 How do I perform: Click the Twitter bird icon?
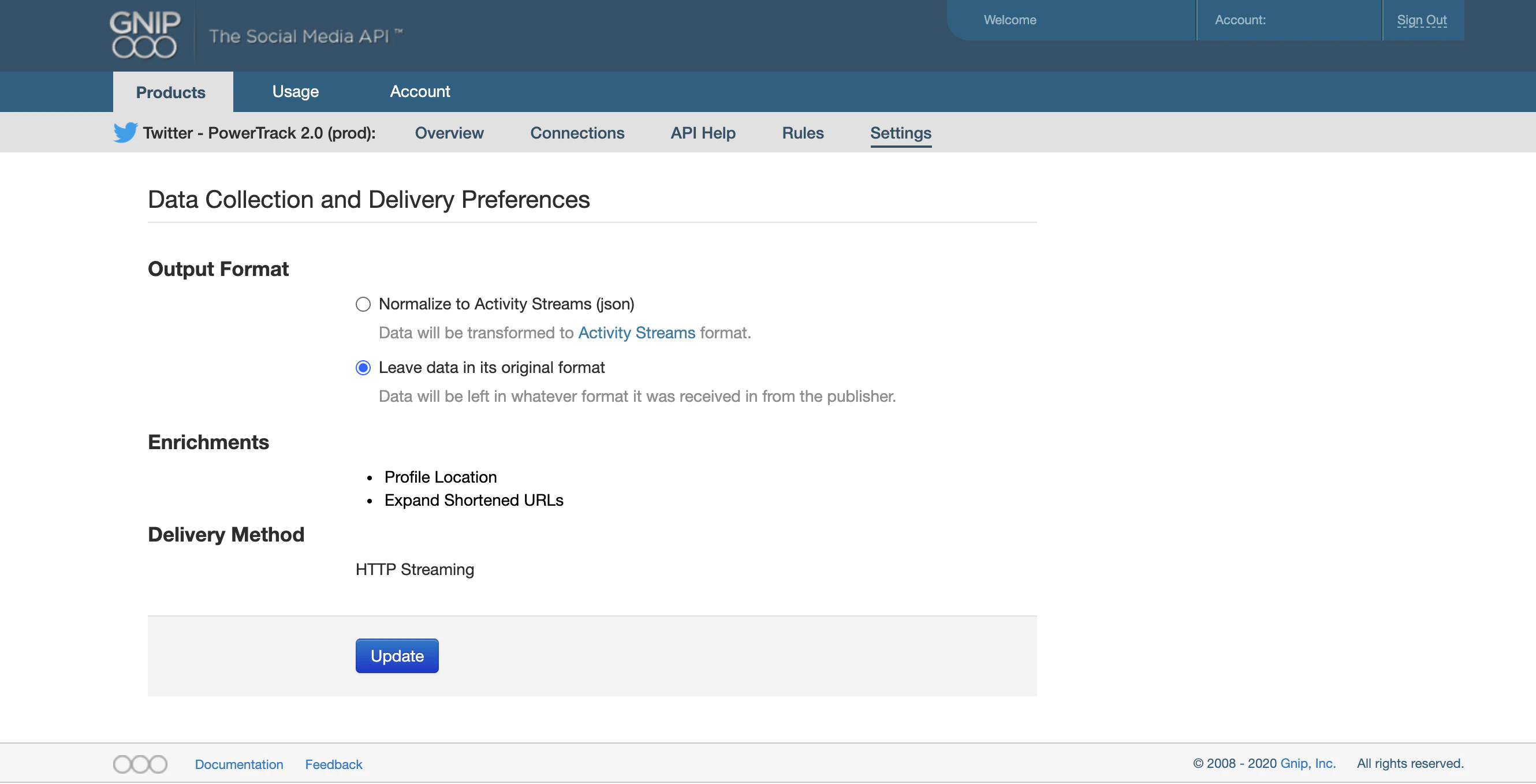125,132
